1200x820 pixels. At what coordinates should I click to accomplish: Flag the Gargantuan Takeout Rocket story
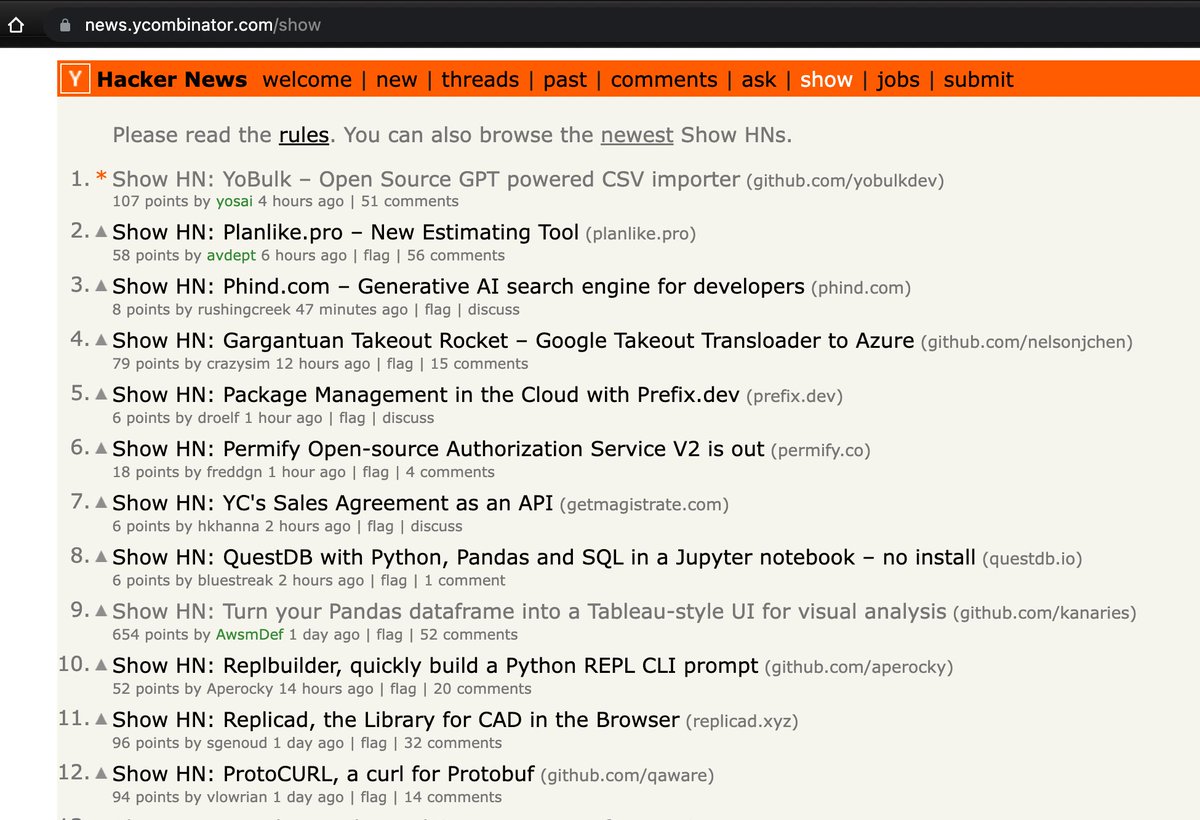tap(400, 364)
